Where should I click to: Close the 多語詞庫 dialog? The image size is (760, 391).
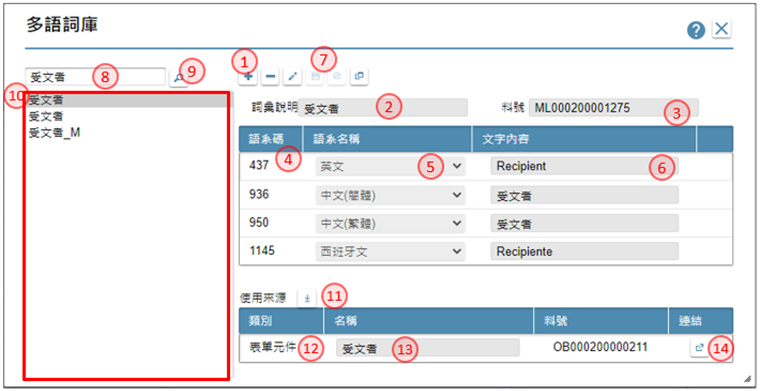click(722, 30)
